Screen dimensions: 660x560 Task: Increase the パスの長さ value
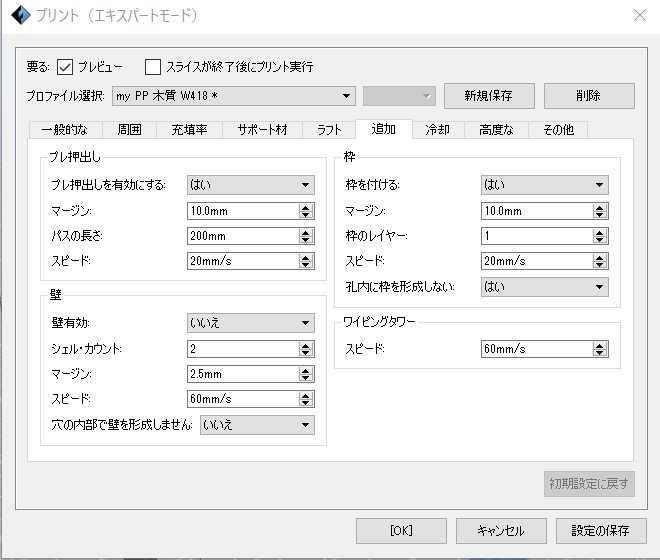(306, 232)
